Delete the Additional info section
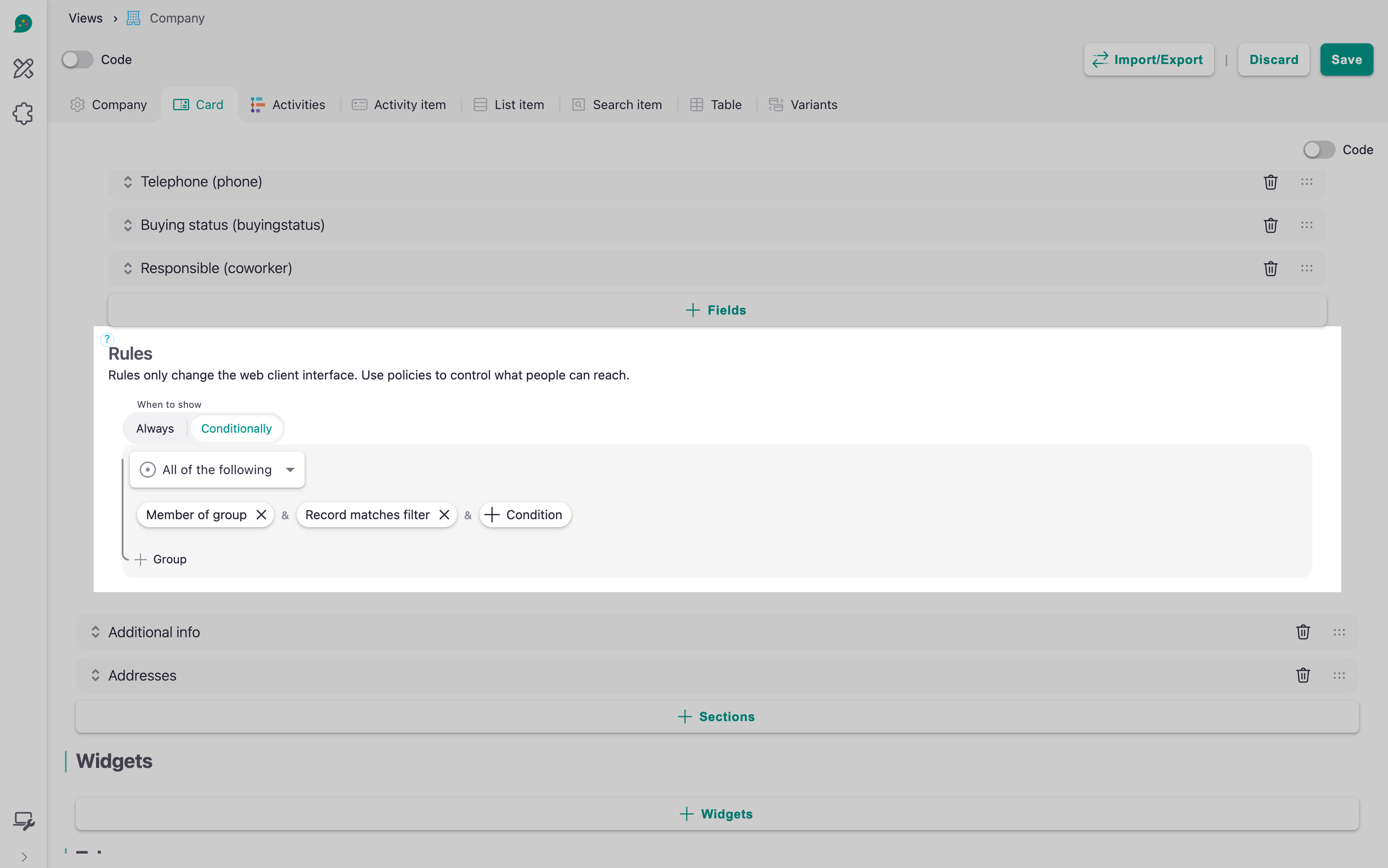 coord(1303,632)
